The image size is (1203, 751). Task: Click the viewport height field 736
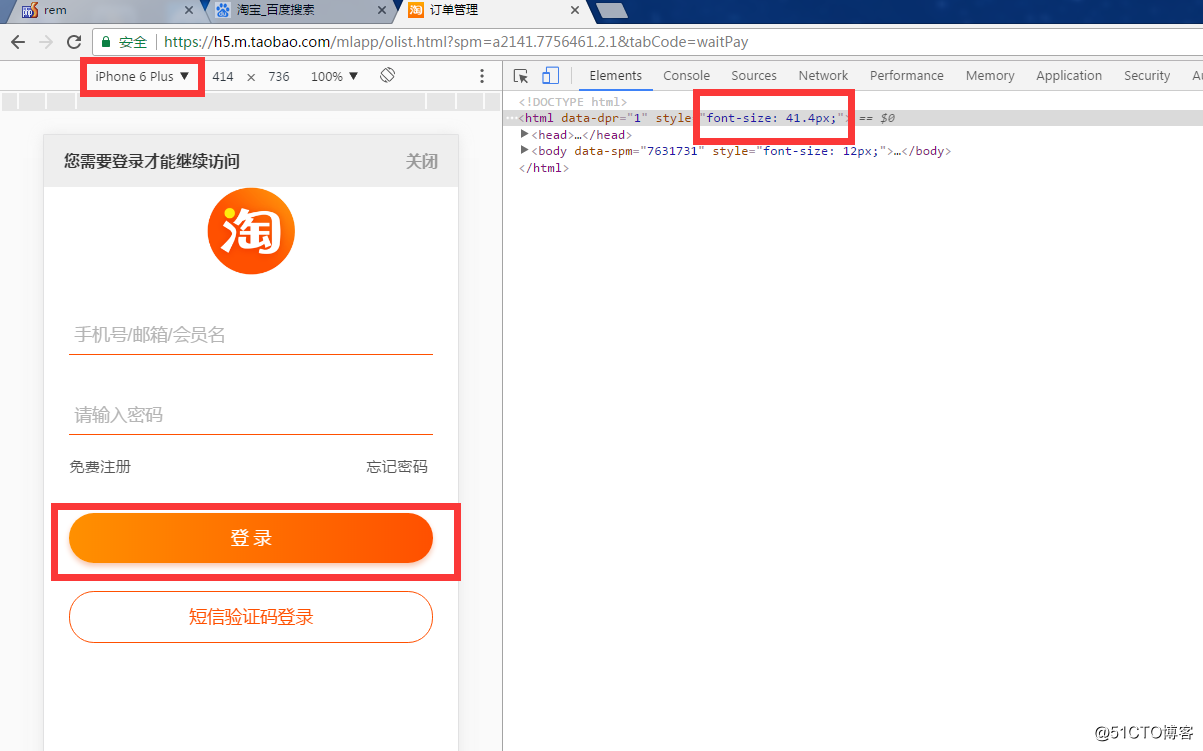(279, 76)
